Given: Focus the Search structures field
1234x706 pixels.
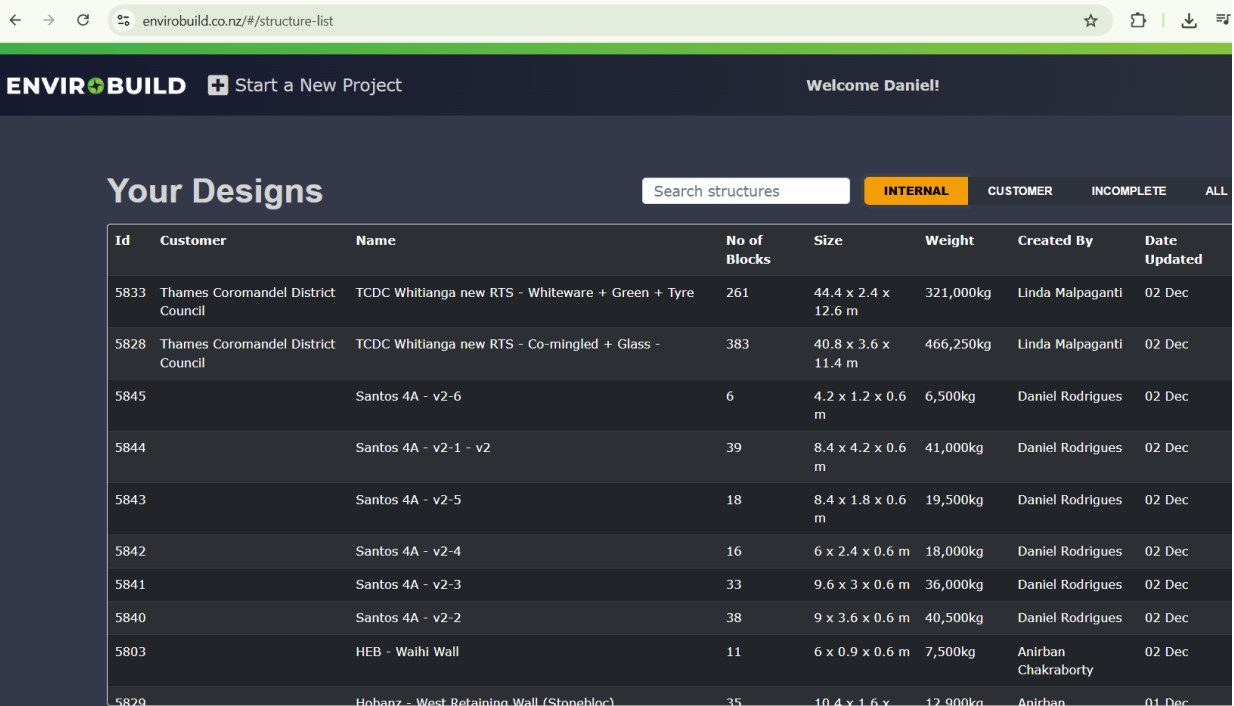Looking at the screenshot, I should click(746, 191).
